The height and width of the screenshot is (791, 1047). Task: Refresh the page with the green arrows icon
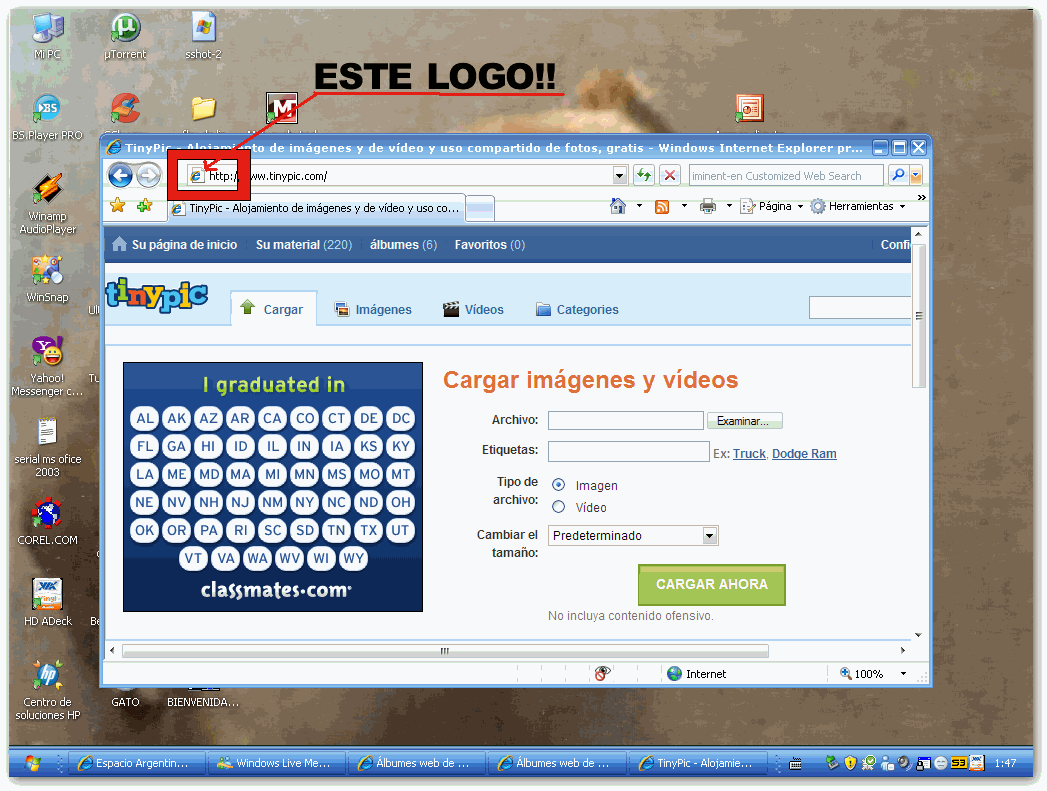click(x=644, y=176)
